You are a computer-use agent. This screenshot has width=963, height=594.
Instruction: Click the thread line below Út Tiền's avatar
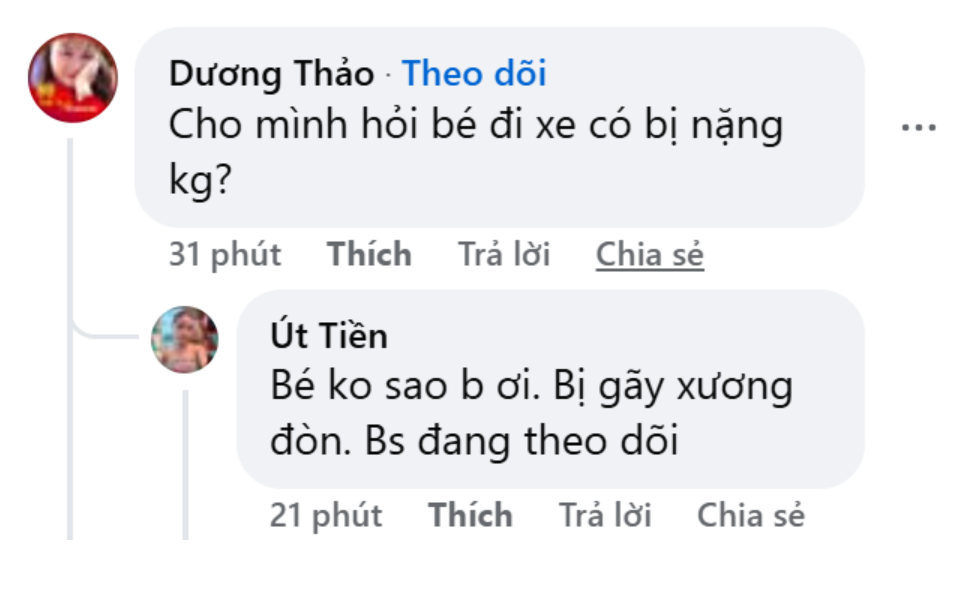pos(185,460)
